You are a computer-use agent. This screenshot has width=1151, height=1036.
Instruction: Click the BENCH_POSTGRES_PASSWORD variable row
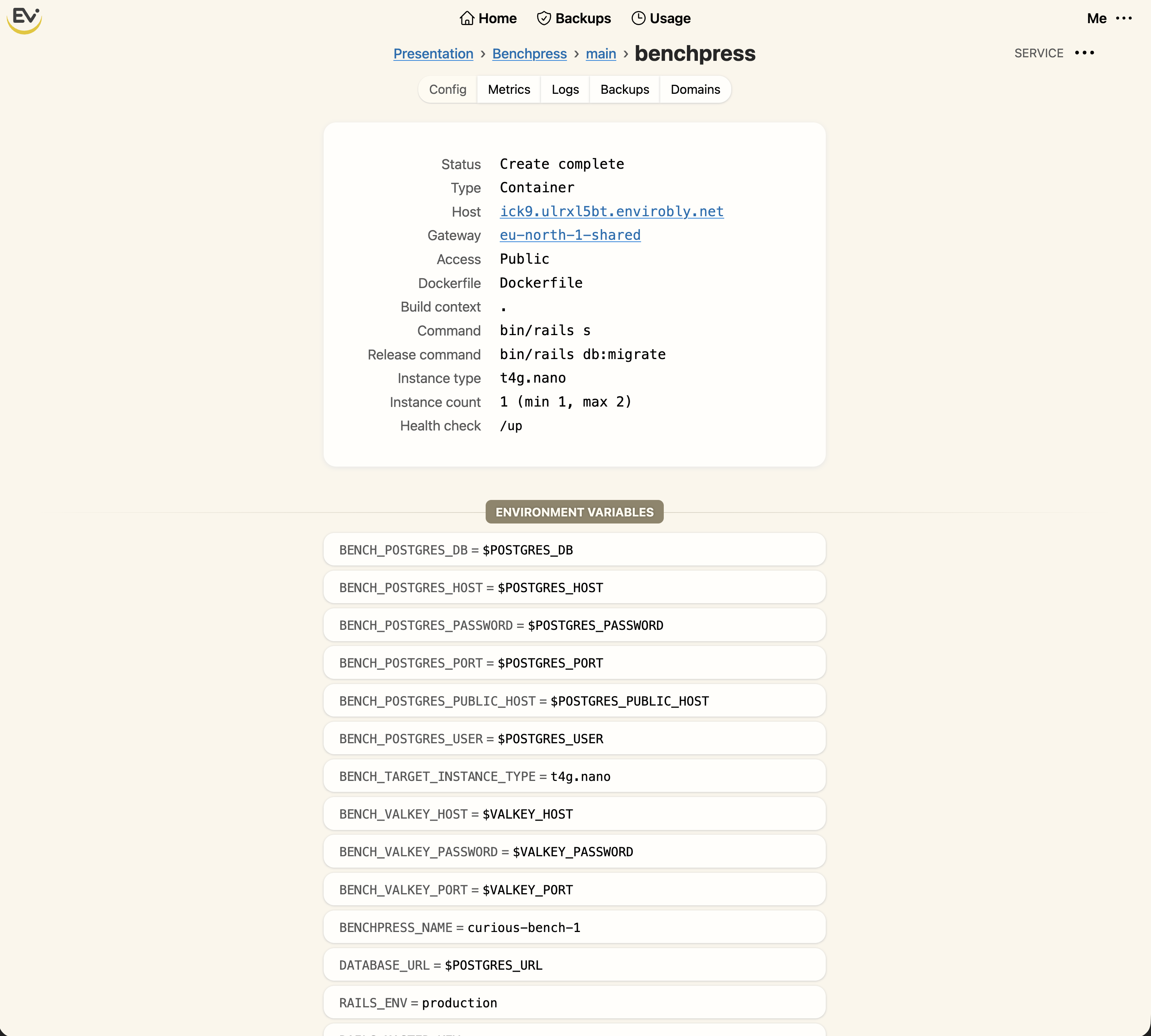pyautogui.click(x=574, y=625)
